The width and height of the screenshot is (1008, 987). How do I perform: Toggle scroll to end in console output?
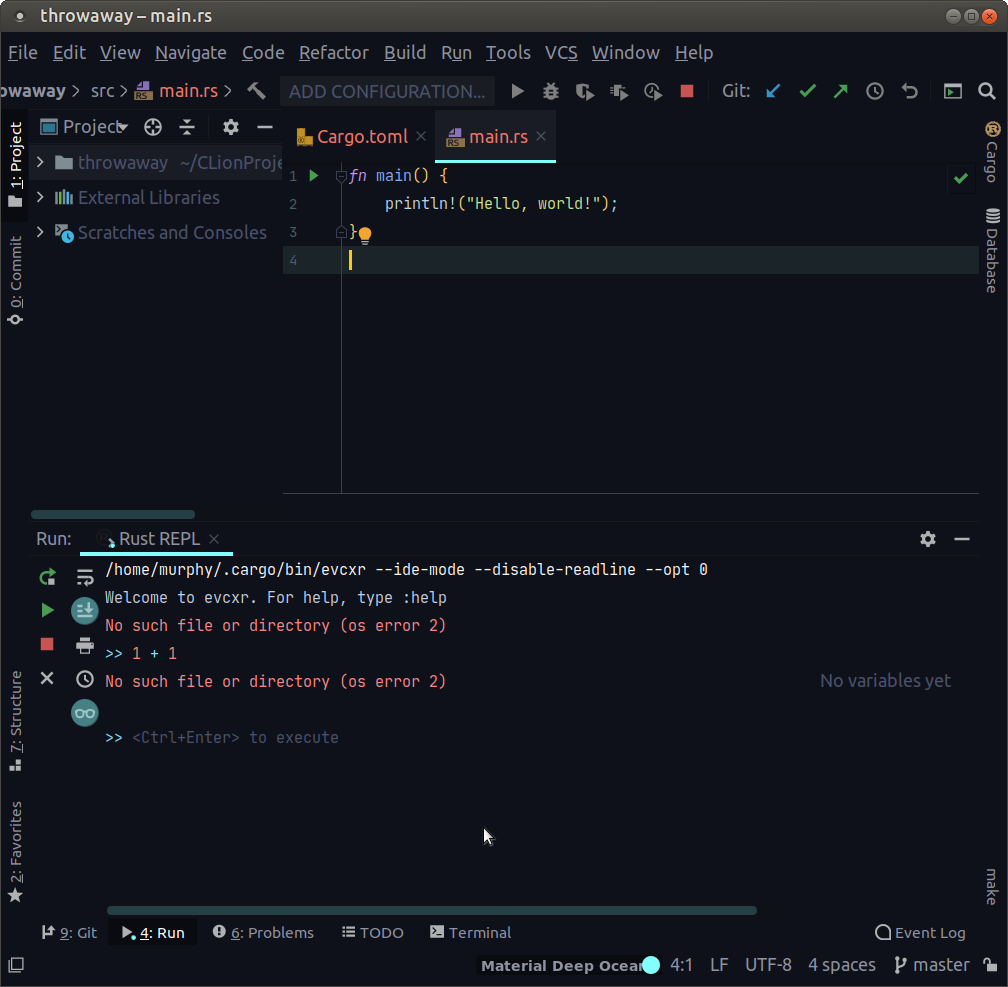click(84, 610)
